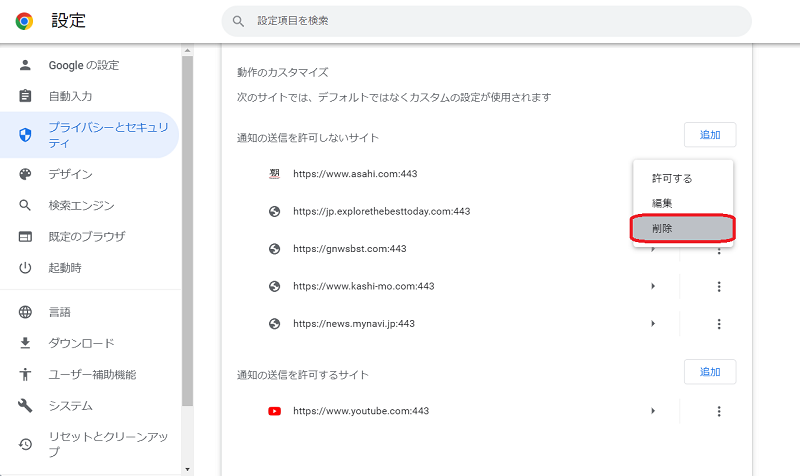Open more actions for kashi-mo.com

[x=718, y=287]
